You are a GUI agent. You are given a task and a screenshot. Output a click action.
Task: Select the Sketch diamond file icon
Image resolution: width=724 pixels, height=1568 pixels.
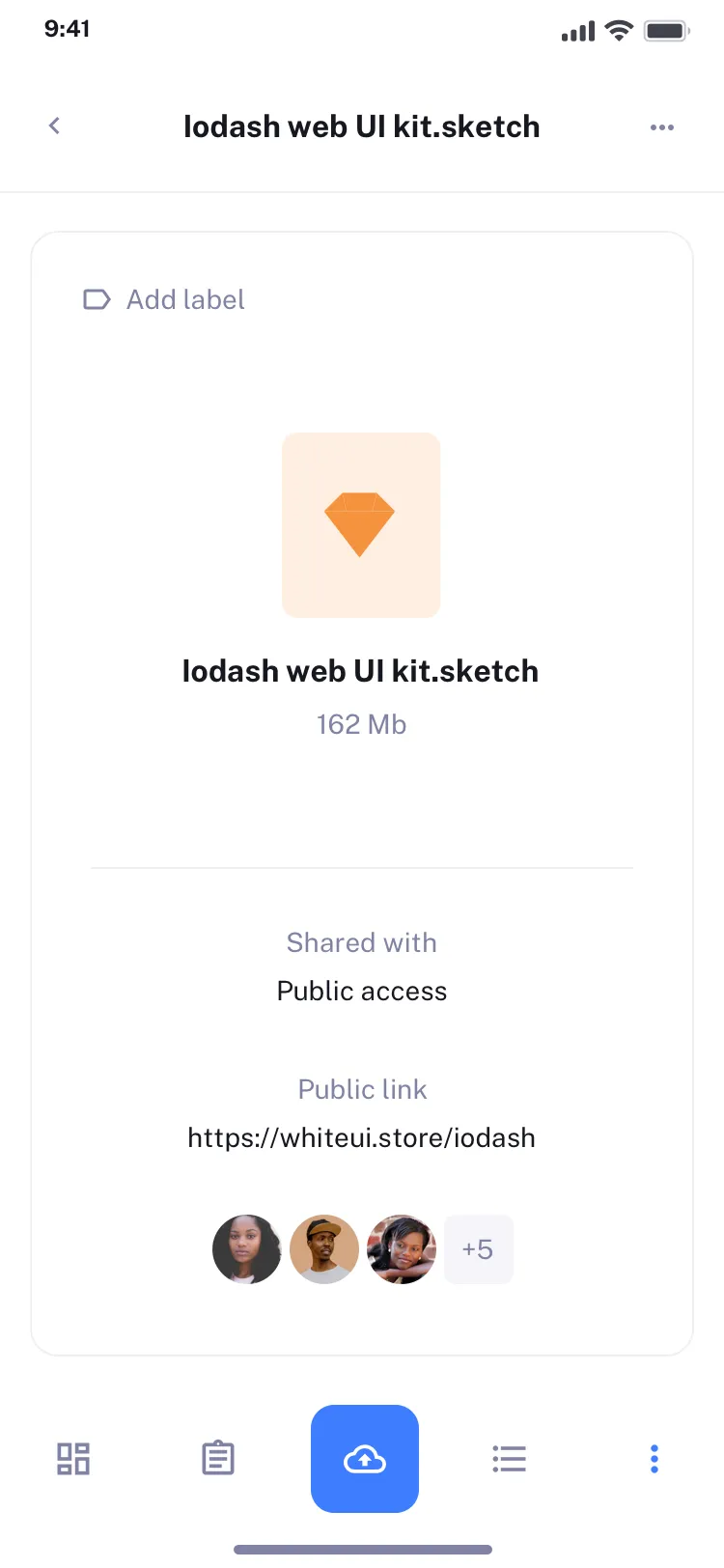pyautogui.click(x=361, y=524)
